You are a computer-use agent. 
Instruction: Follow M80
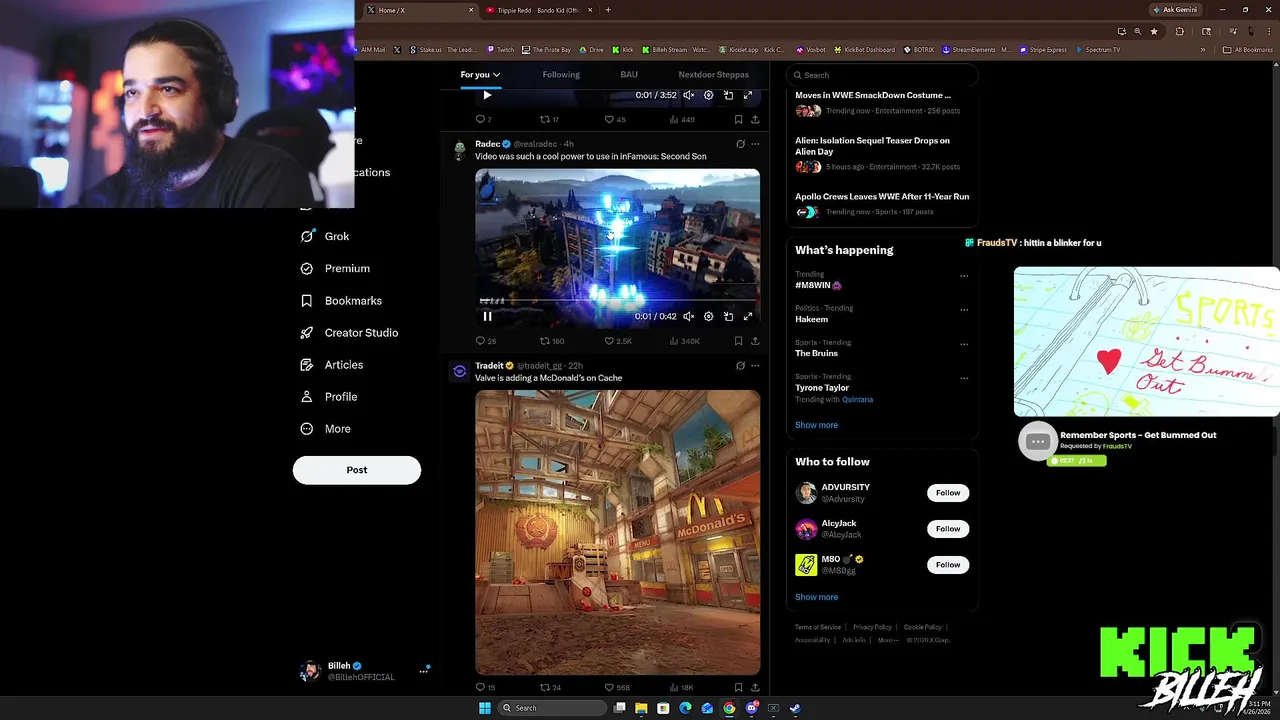click(948, 564)
